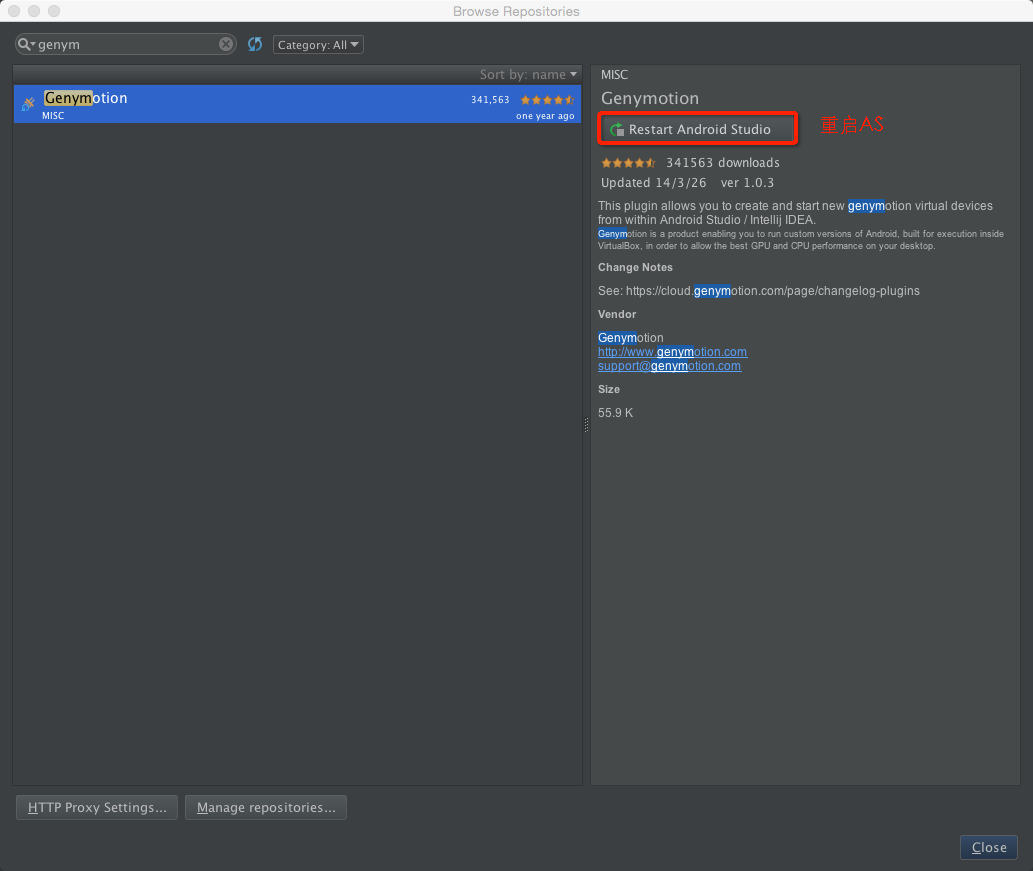Click the panel splitter handle
Viewport: 1033px width, 871px height.
point(586,425)
